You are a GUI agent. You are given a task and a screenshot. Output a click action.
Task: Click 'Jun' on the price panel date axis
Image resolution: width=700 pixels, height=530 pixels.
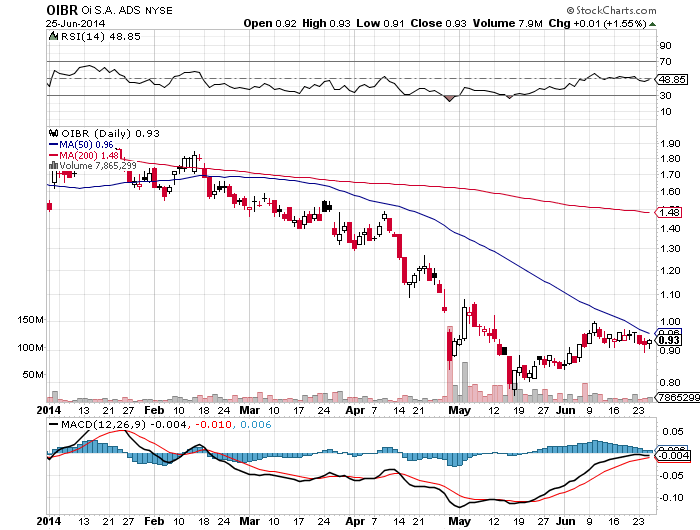[x=566, y=410]
